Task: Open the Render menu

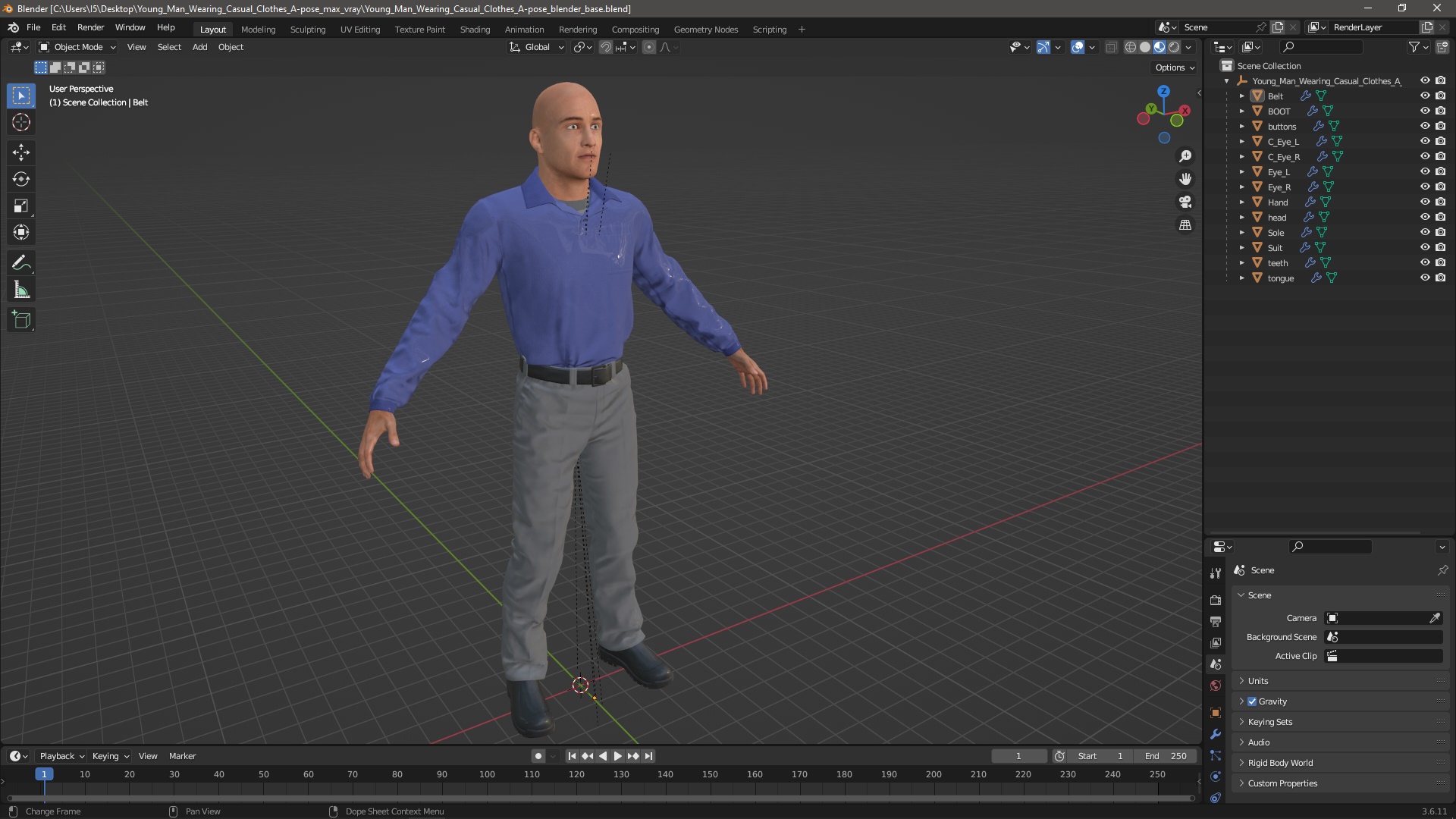Action: [x=90, y=27]
